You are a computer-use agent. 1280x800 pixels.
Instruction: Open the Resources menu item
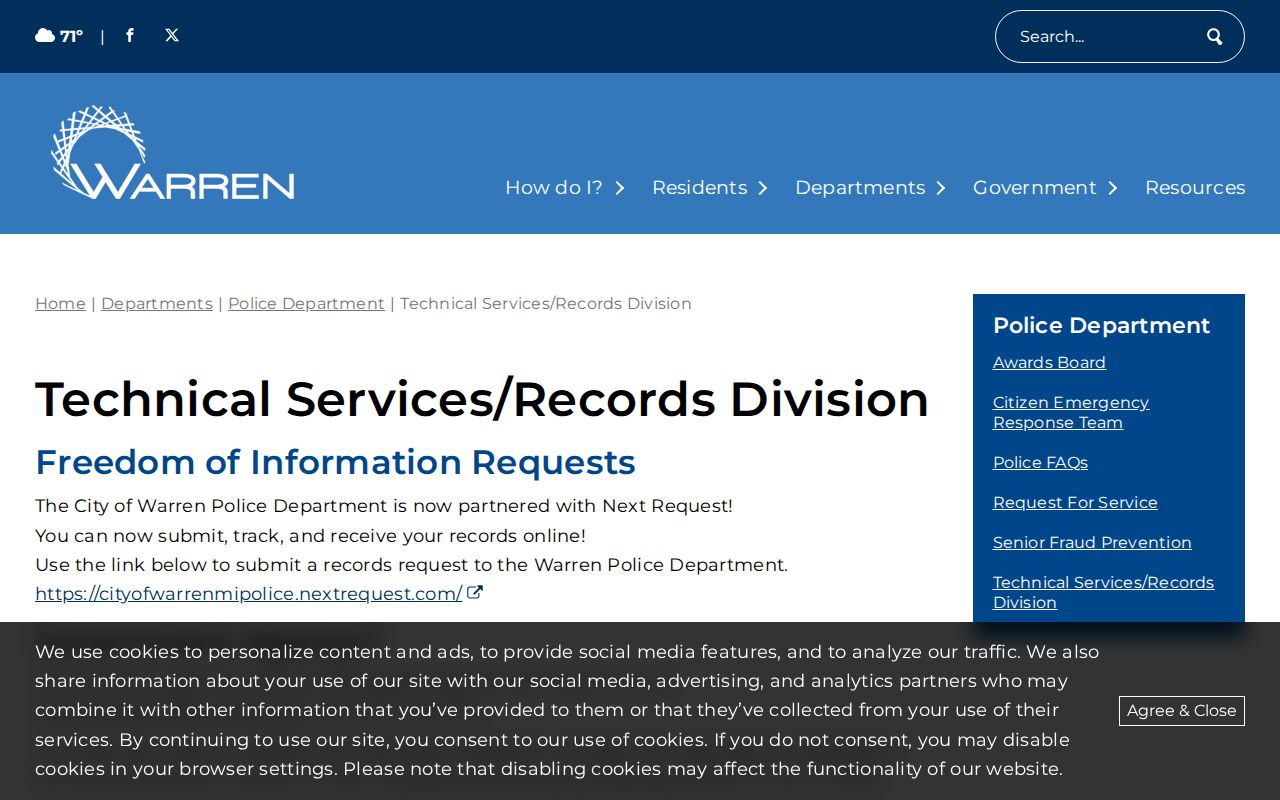coord(1195,188)
